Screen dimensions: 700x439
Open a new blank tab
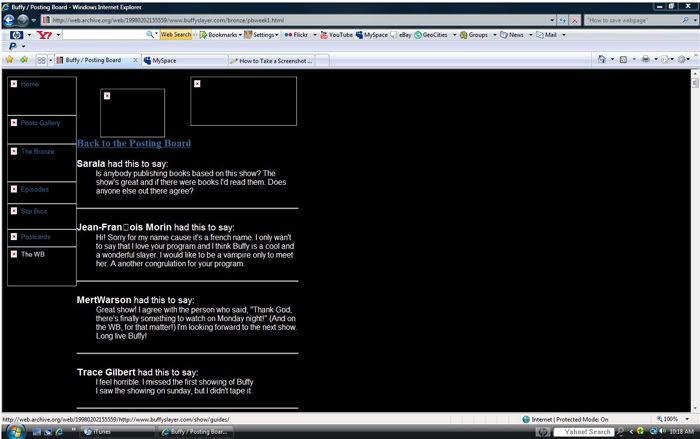323,61
